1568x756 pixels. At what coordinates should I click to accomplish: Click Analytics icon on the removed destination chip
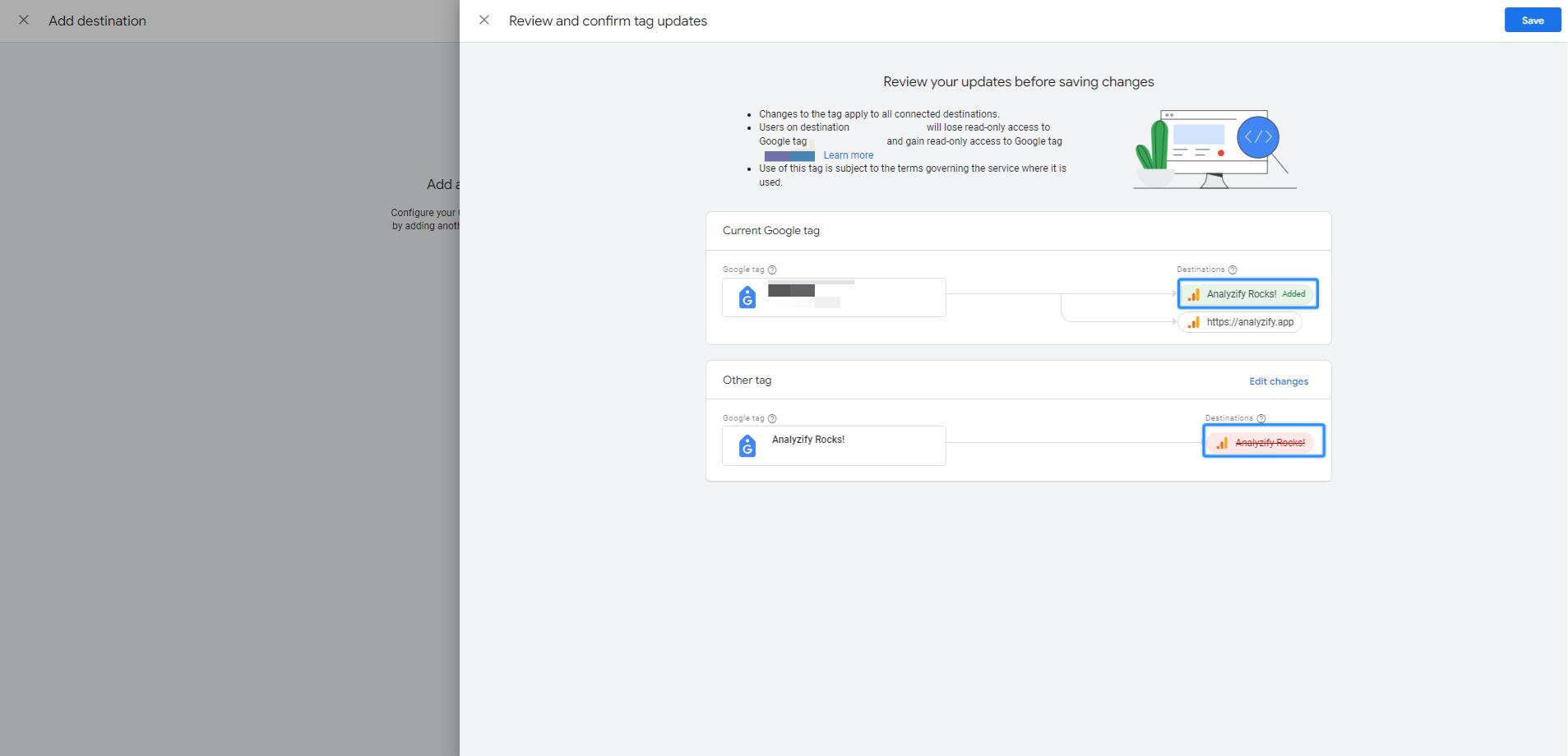[1222, 443]
